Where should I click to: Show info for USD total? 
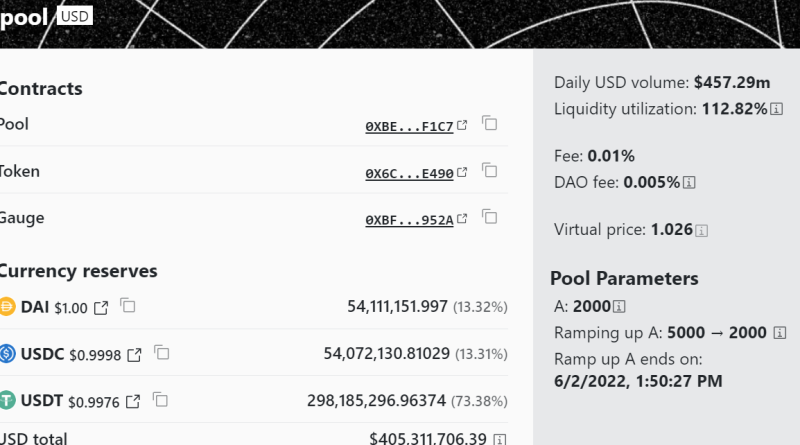click(500, 439)
